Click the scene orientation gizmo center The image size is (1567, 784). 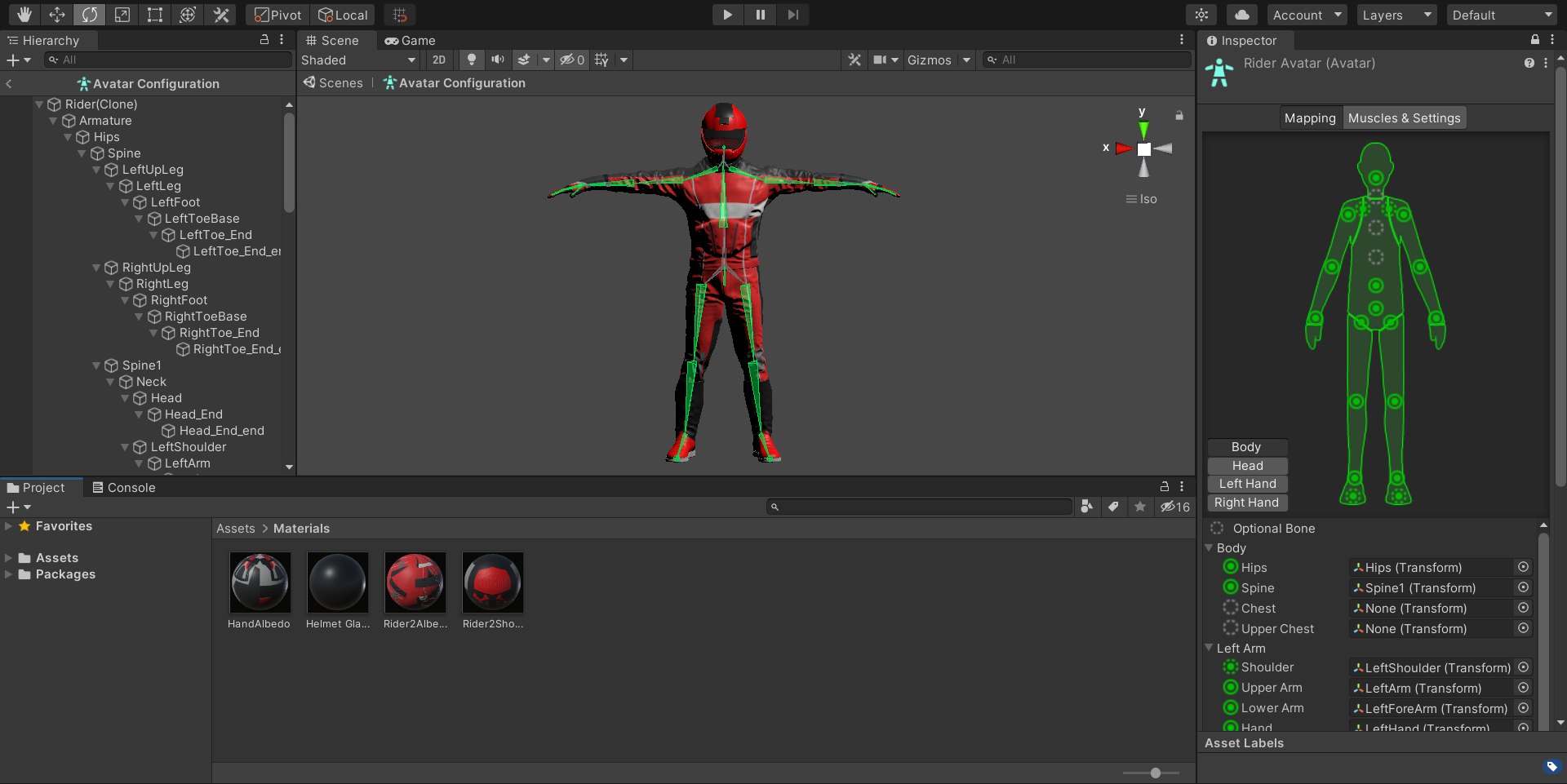1143,148
